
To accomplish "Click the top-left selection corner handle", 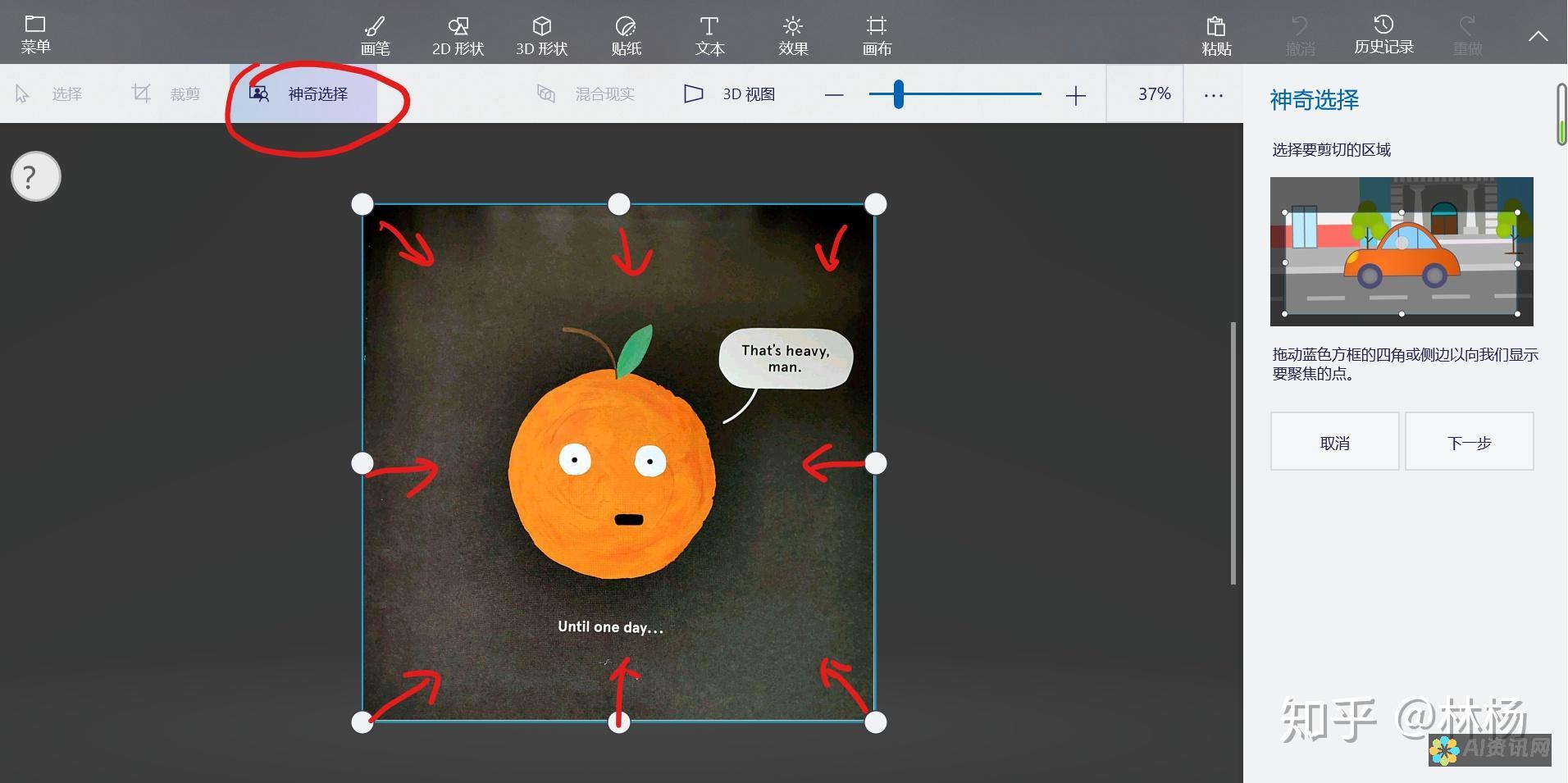I will coord(362,204).
